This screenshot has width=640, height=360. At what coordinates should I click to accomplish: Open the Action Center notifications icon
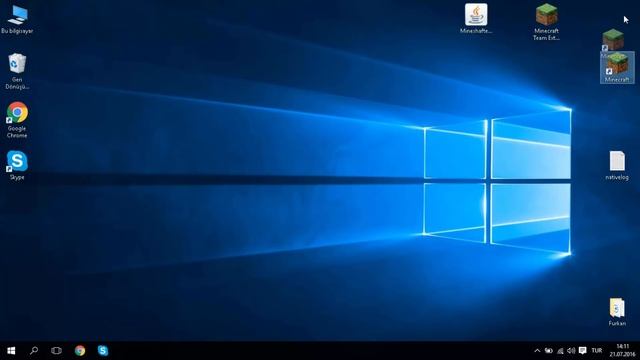(x=582, y=351)
